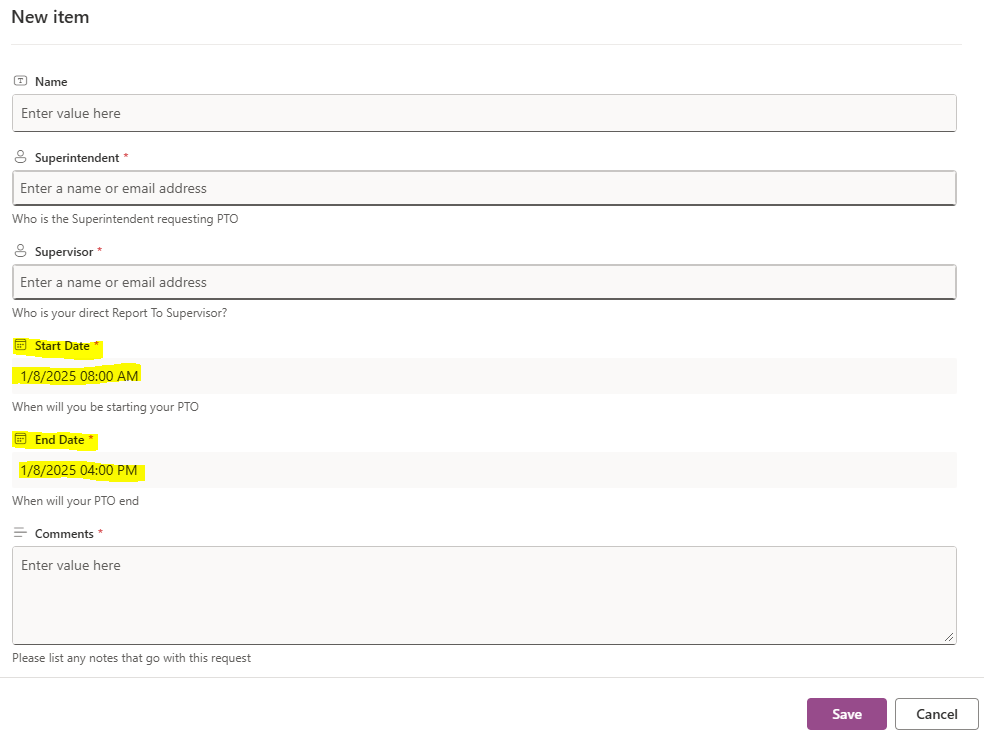Image resolution: width=984 pixels, height=742 pixels.
Task: Click inside the Comments text area
Action: pyautogui.click(x=484, y=595)
